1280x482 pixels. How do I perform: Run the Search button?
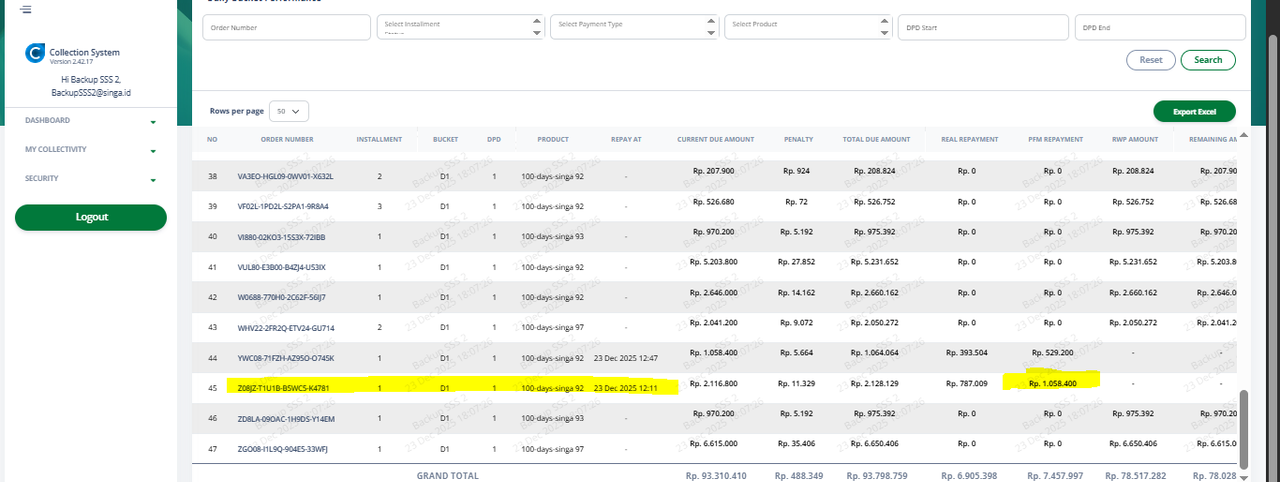(1208, 60)
